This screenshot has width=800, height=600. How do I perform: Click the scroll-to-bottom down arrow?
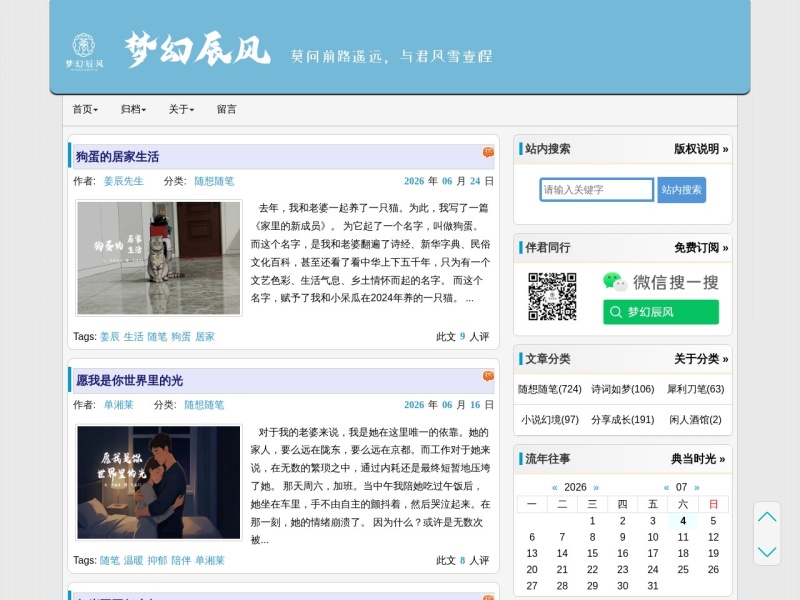coord(767,552)
